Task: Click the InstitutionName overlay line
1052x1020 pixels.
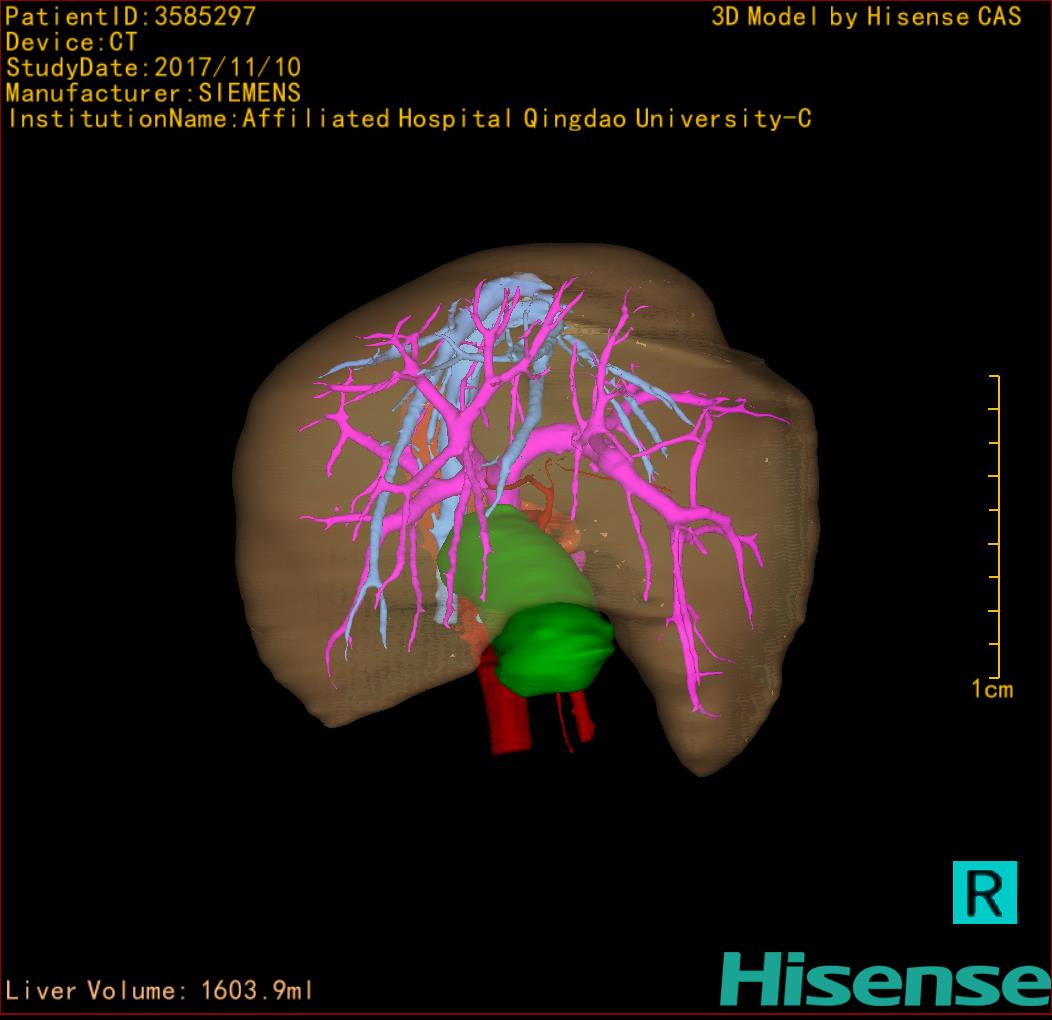Action: pyautogui.click(x=408, y=119)
